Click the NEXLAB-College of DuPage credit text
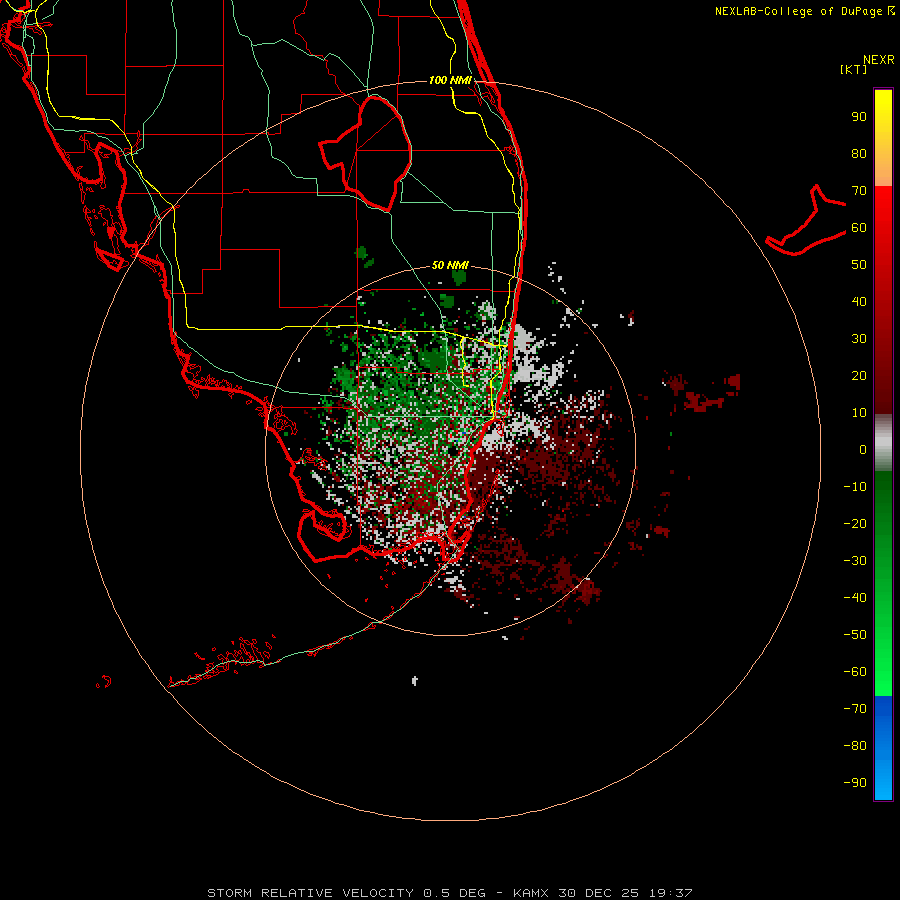This screenshot has width=900, height=900. point(798,11)
